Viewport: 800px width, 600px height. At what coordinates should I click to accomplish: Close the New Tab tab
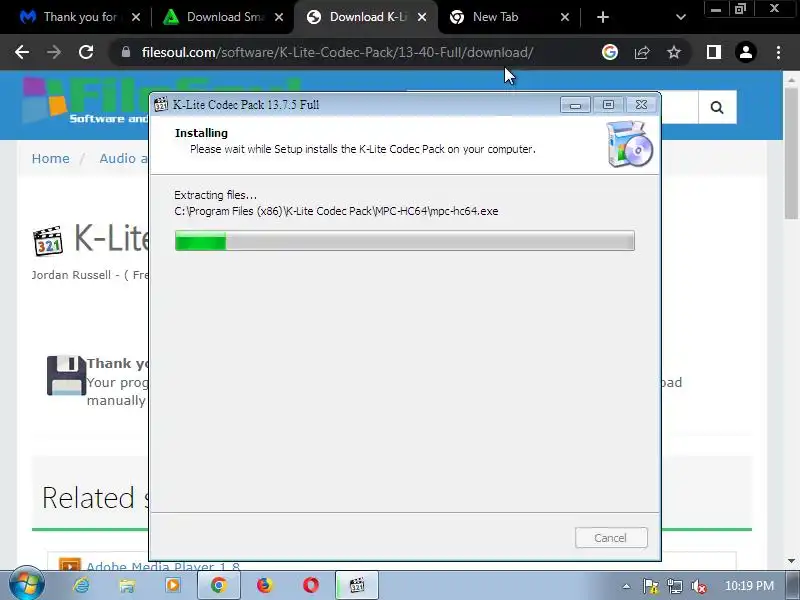[x=565, y=17]
